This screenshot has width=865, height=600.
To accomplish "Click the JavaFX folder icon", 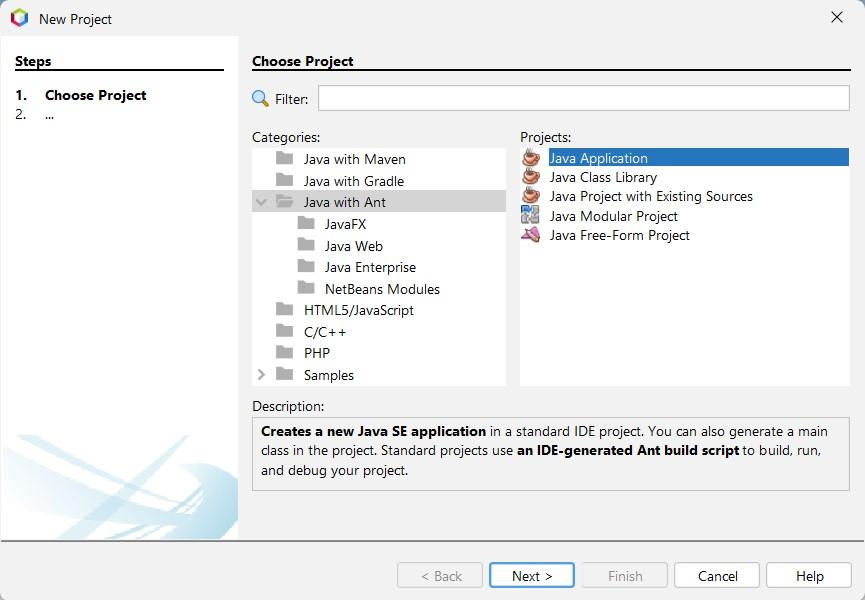I will [306, 223].
